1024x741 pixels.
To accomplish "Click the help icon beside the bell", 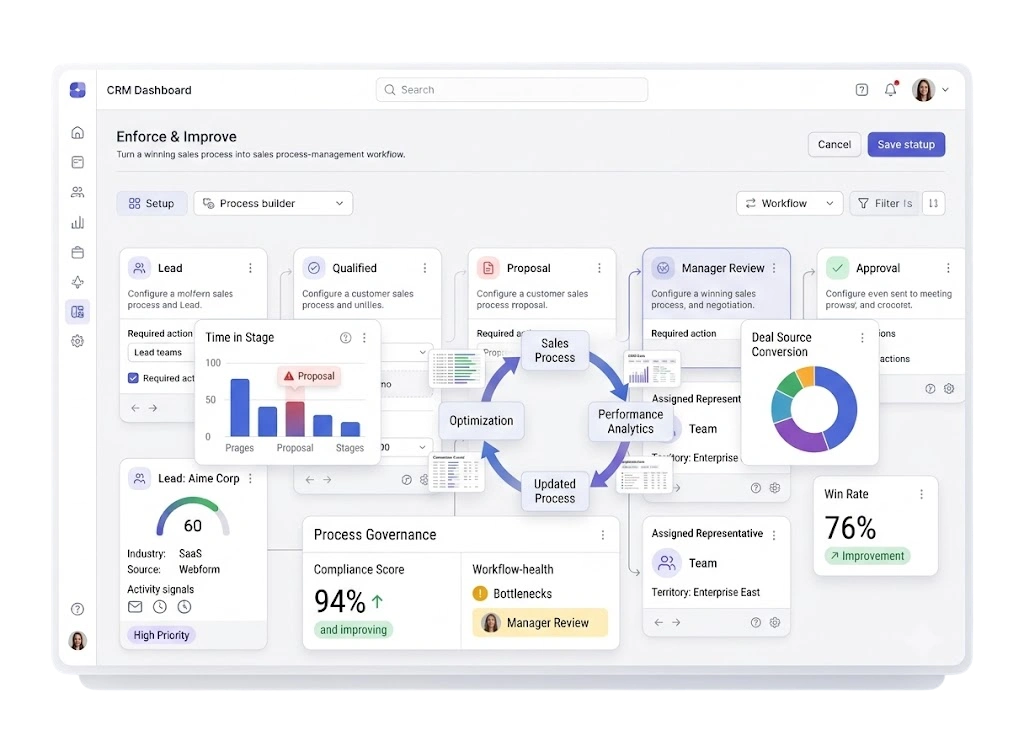I will click(862, 90).
